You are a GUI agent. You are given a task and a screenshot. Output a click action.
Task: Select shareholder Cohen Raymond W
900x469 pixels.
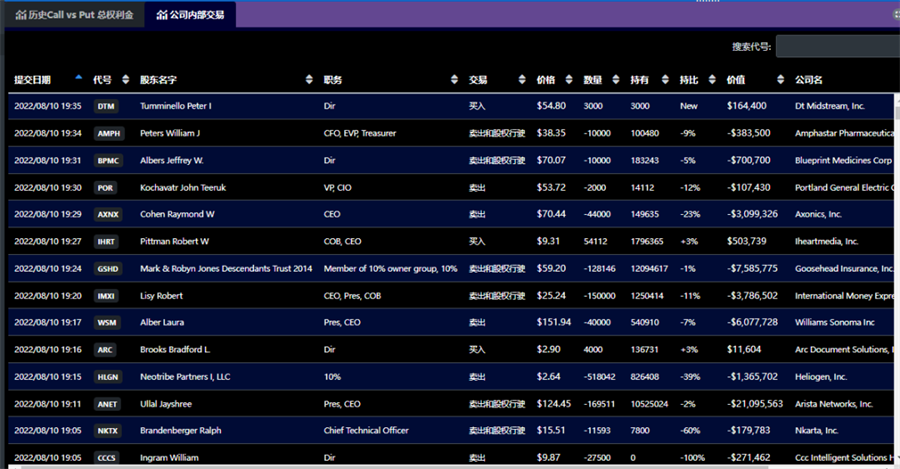177,214
